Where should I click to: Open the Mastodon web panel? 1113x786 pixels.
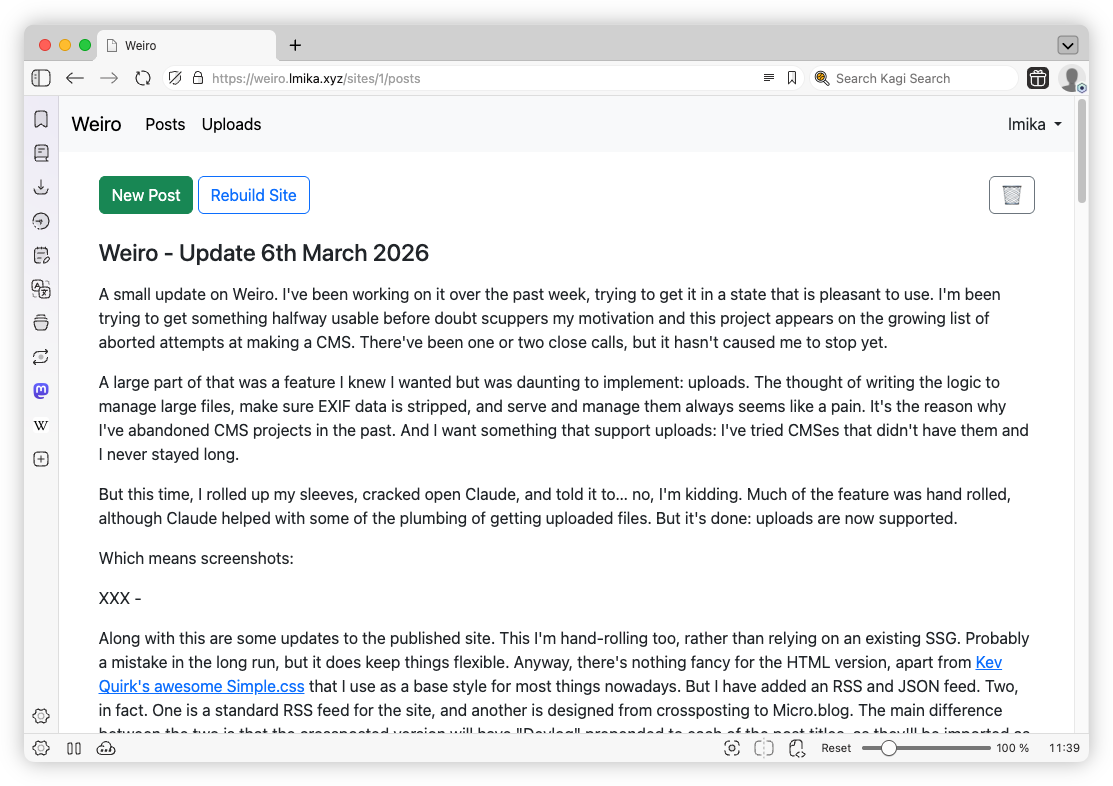tap(41, 391)
